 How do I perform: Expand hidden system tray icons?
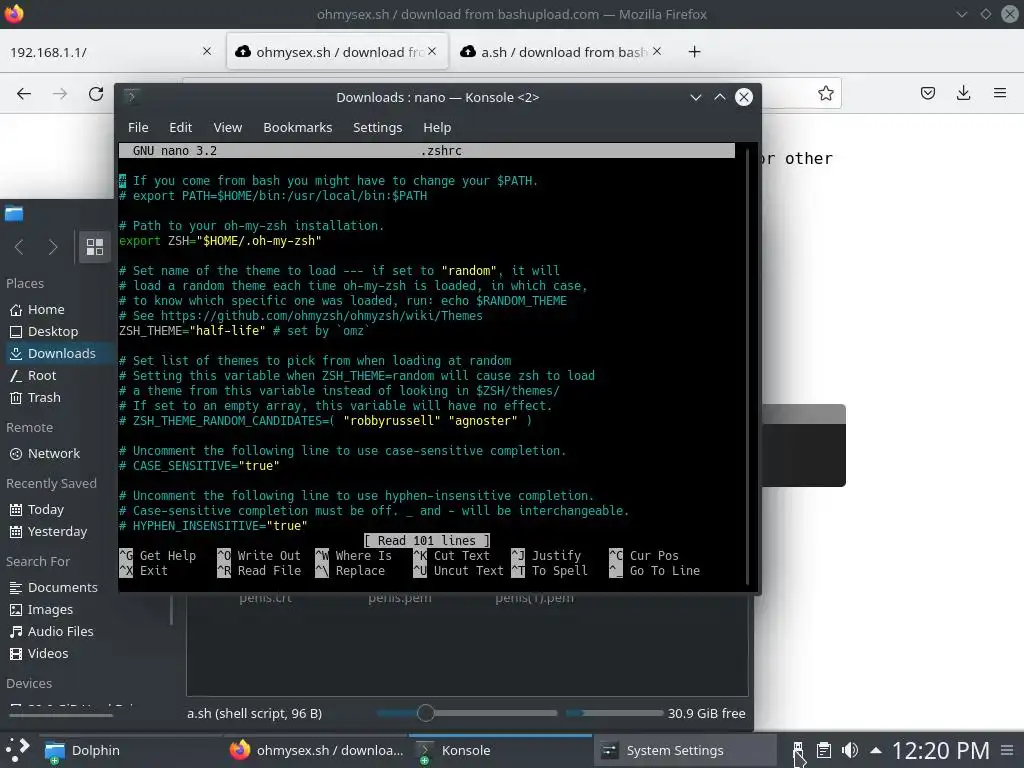pyautogui.click(x=876, y=750)
